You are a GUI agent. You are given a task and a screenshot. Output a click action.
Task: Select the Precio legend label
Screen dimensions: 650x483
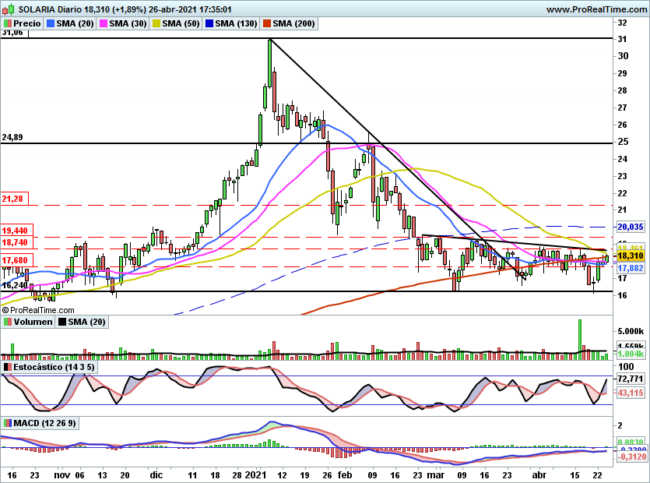click(x=27, y=24)
